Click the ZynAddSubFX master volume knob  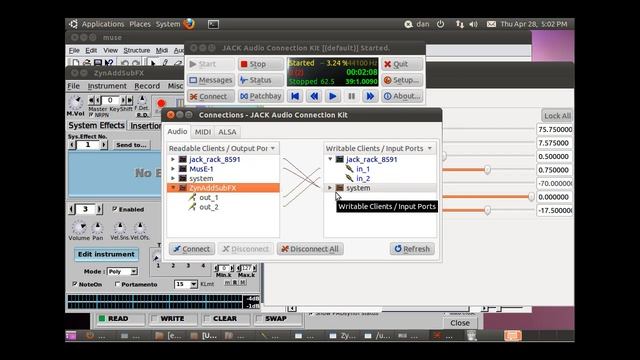[x=75, y=102]
